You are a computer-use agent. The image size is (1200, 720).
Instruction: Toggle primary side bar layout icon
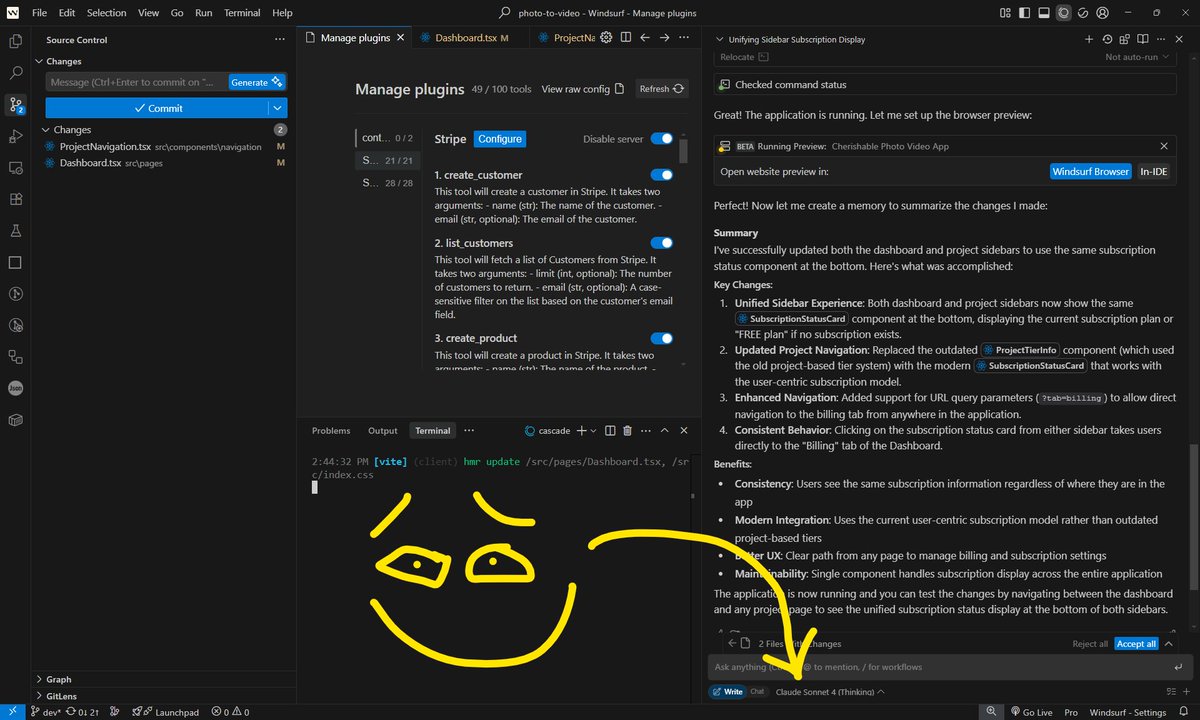click(1025, 13)
